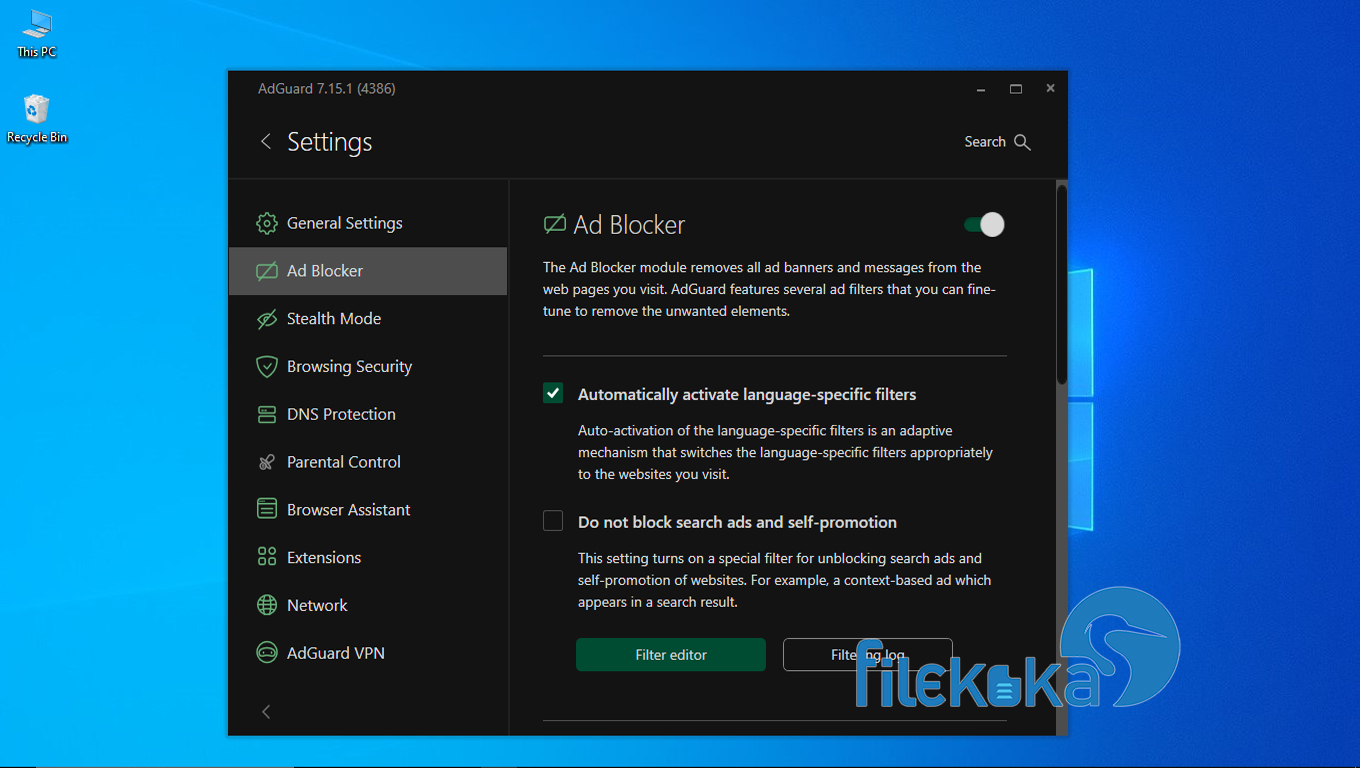1360x768 pixels.
Task: Open the Filtering log
Action: [x=867, y=655]
